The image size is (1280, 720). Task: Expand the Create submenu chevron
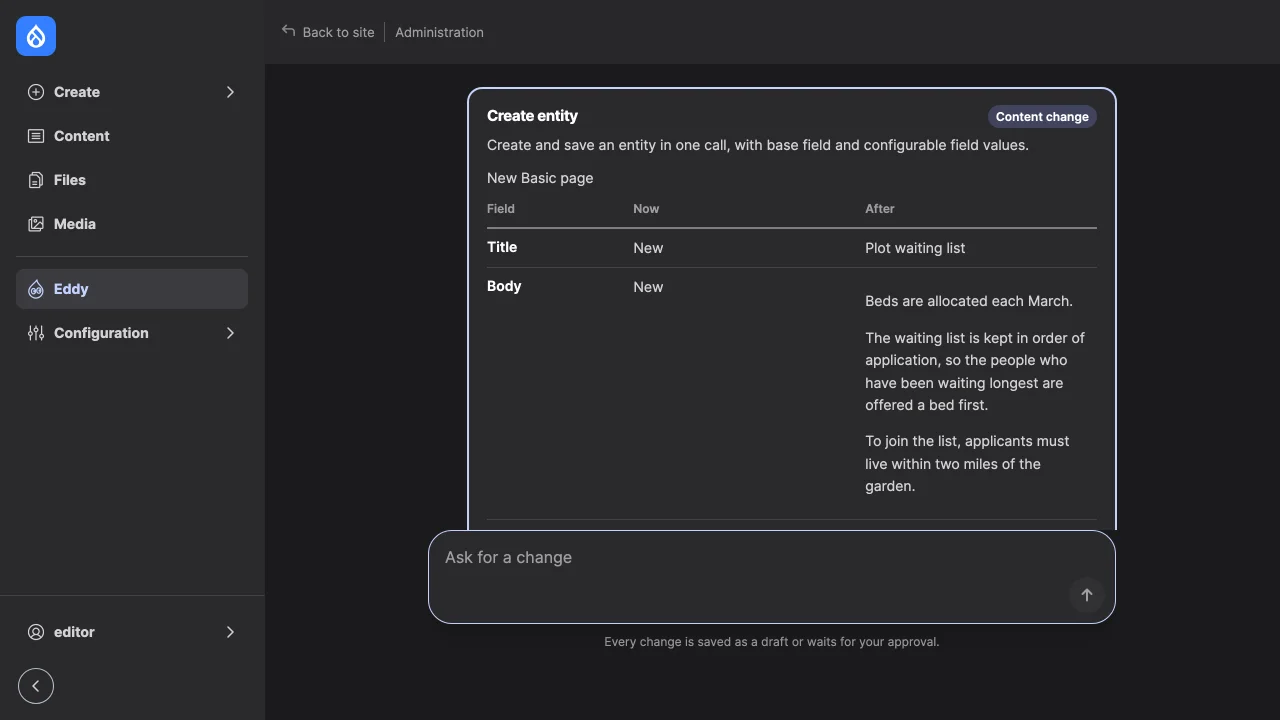(x=230, y=92)
